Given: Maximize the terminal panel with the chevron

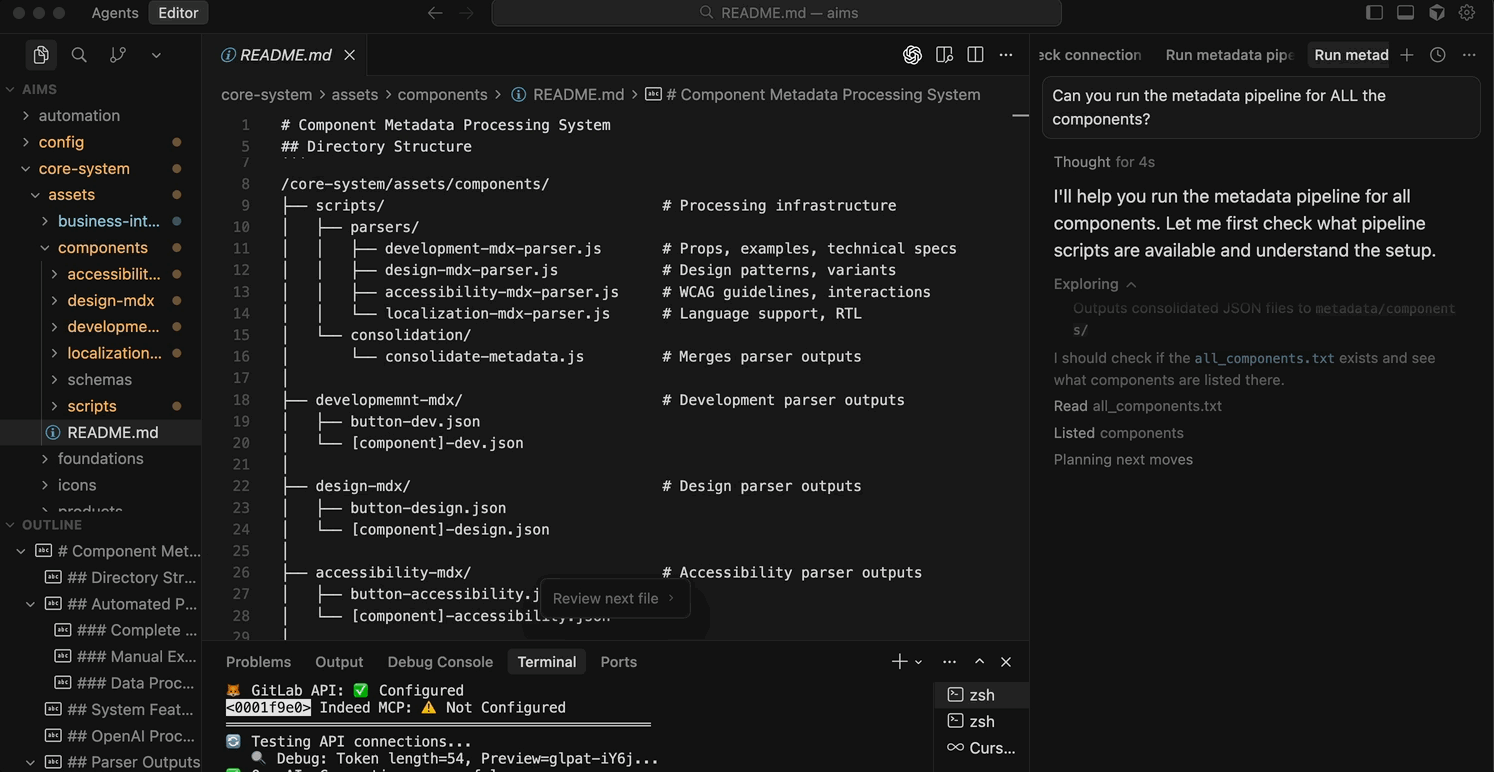Looking at the screenshot, I should (x=979, y=661).
